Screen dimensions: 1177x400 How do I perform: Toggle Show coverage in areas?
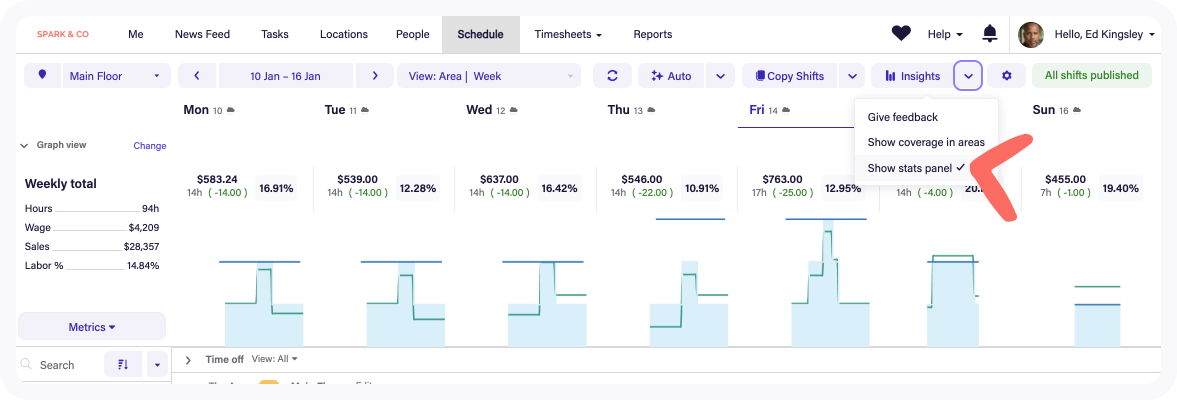pos(925,142)
